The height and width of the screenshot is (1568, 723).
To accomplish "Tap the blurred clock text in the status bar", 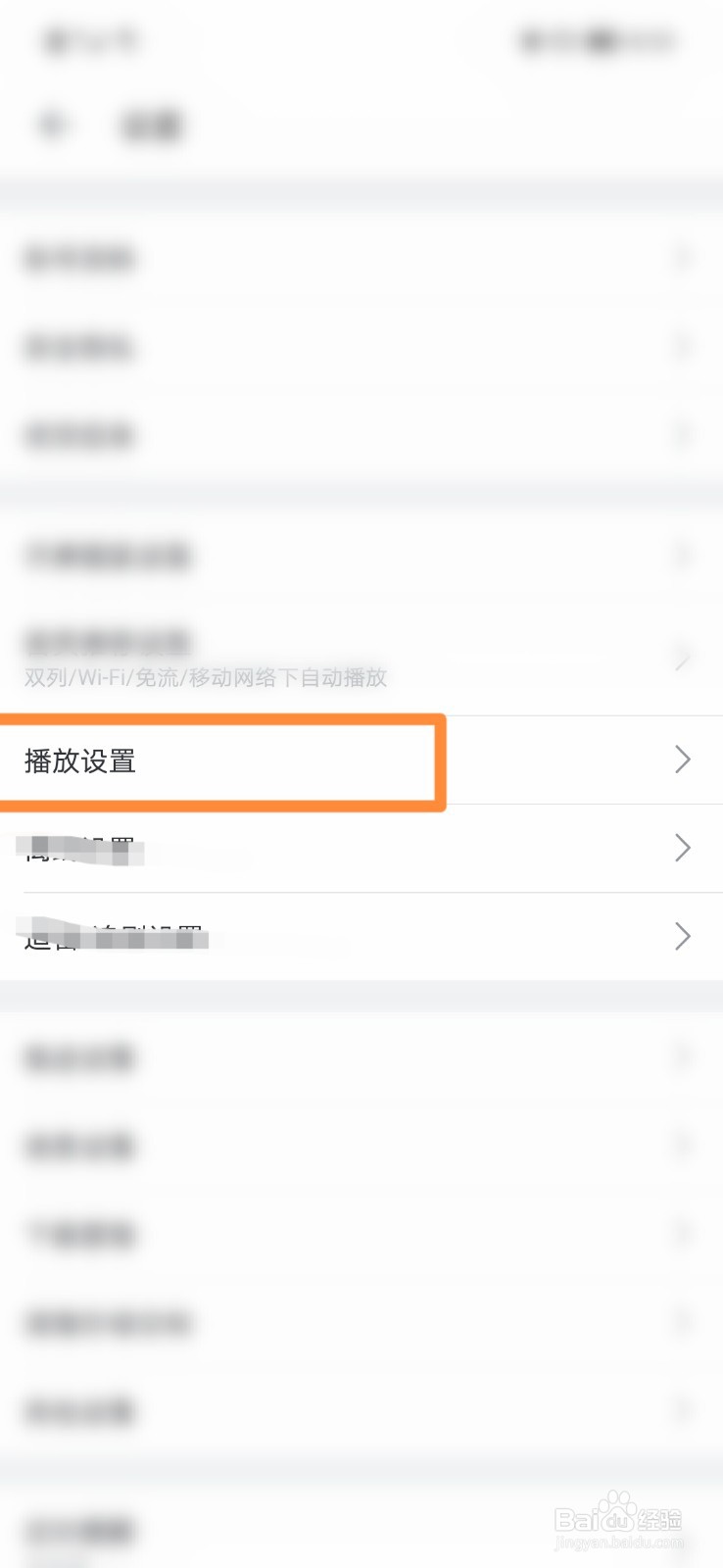I will [92, 41].
